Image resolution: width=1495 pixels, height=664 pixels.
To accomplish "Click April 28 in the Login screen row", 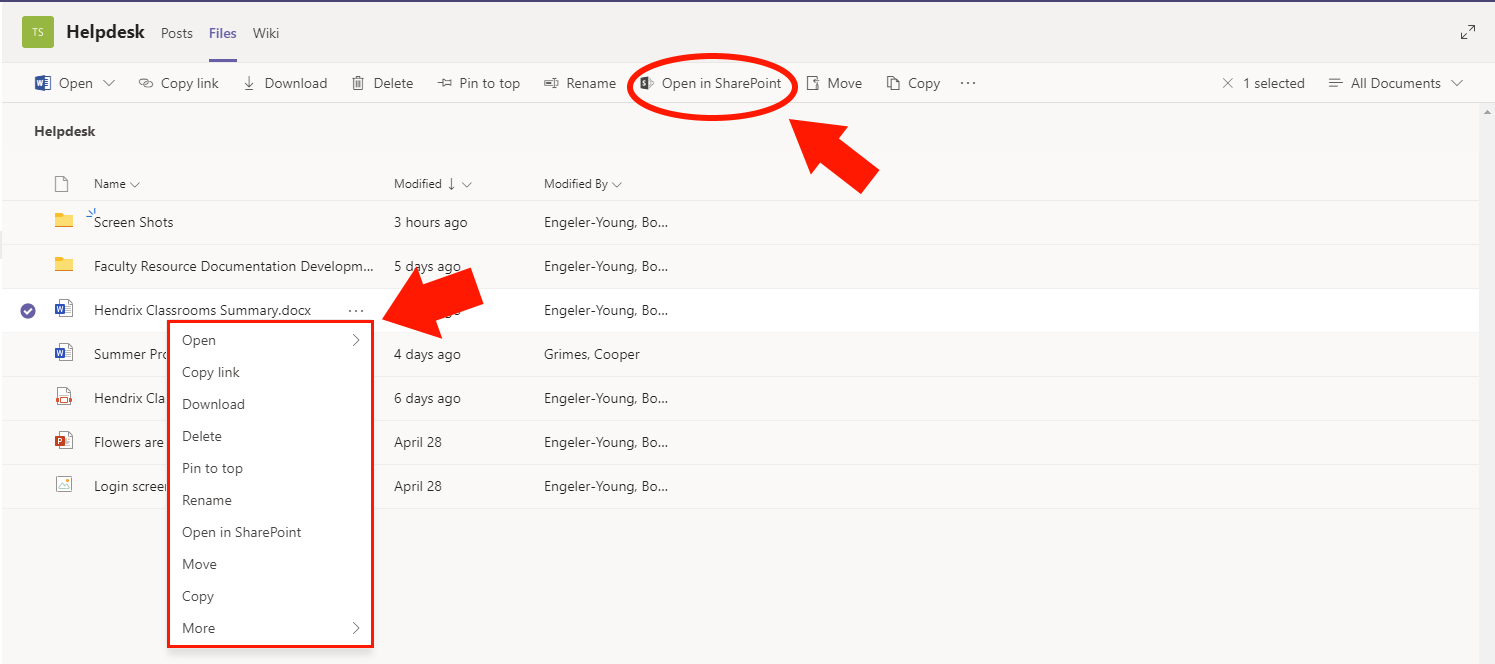I will [x=418, y=486].
